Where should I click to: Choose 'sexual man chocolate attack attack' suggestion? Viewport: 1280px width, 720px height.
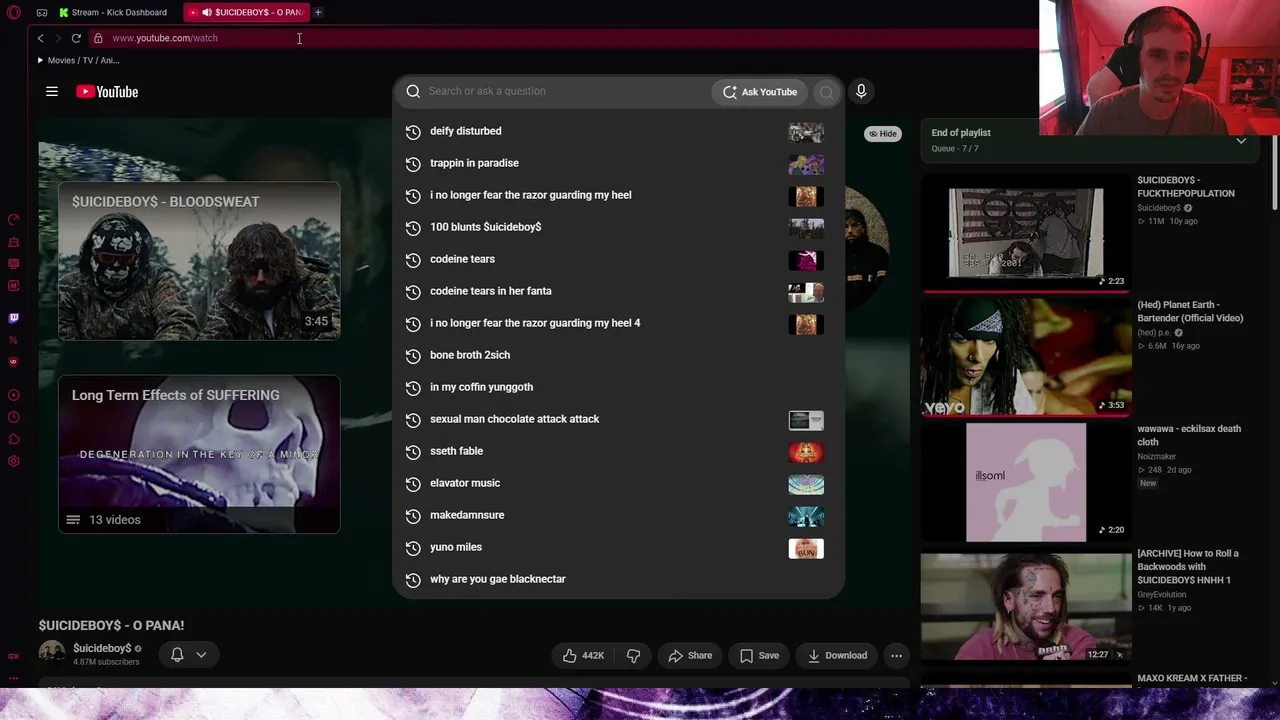coord(618,419)
